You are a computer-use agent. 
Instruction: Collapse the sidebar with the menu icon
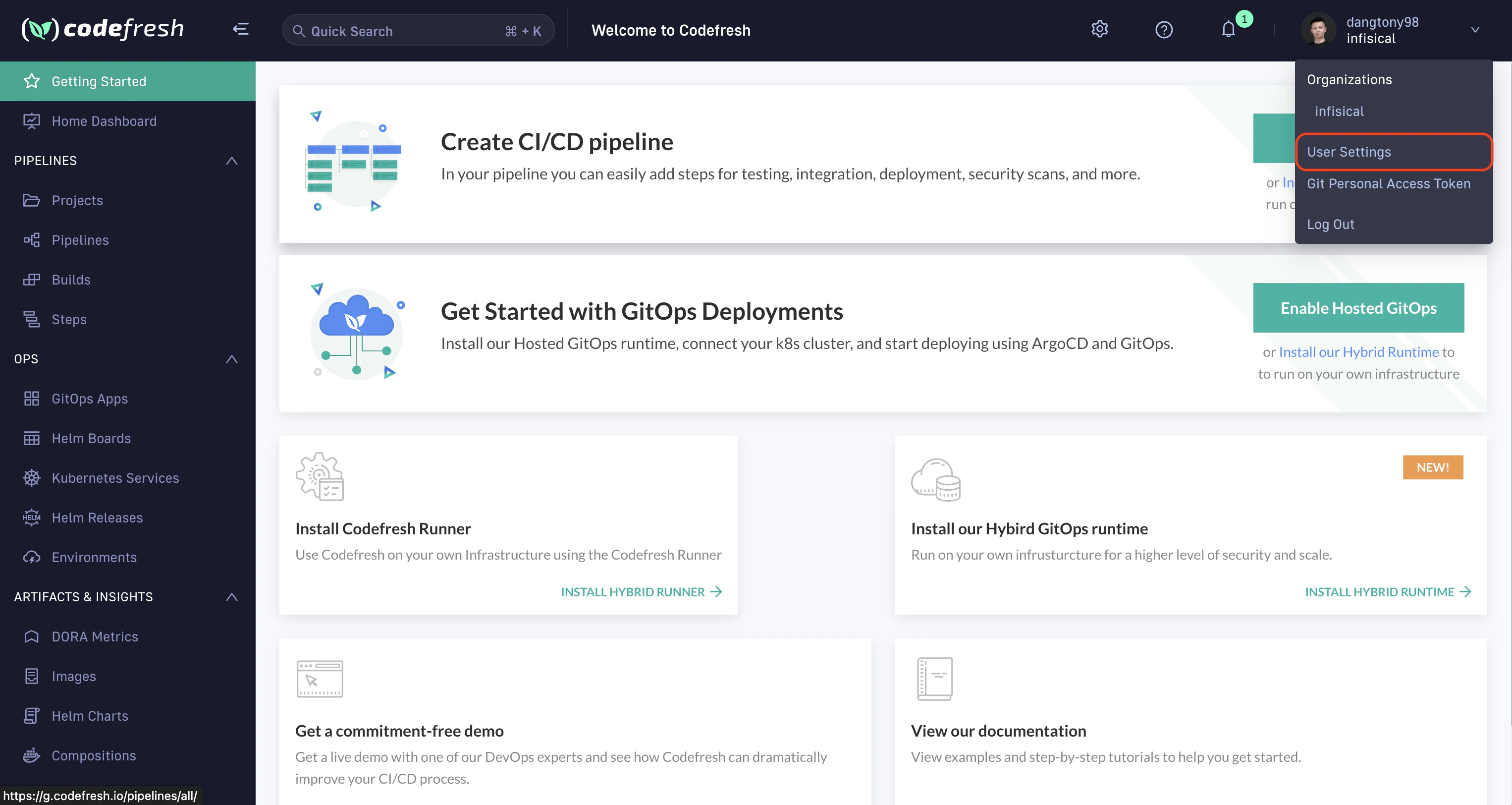coord(241,29)
